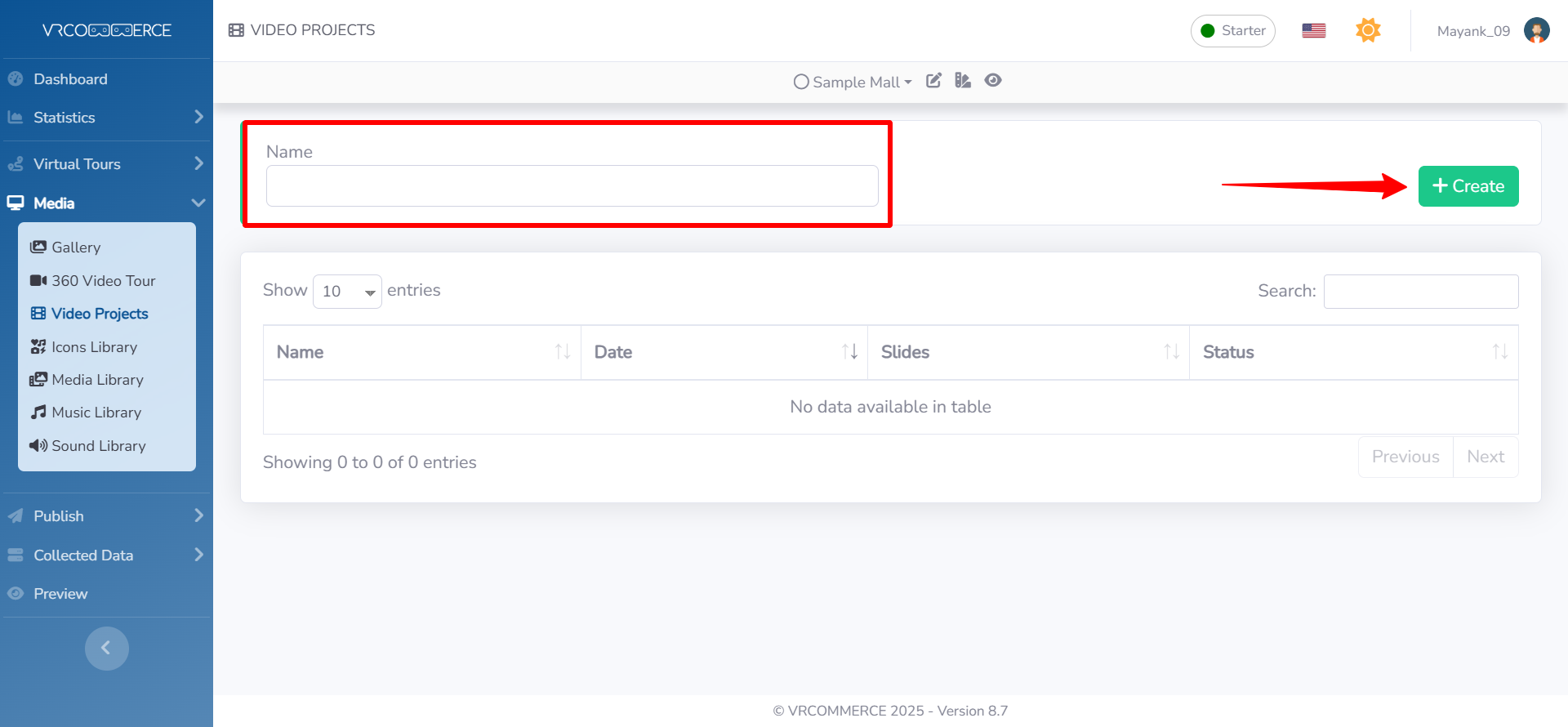Click the Starter plan badge

[1232, 31]
